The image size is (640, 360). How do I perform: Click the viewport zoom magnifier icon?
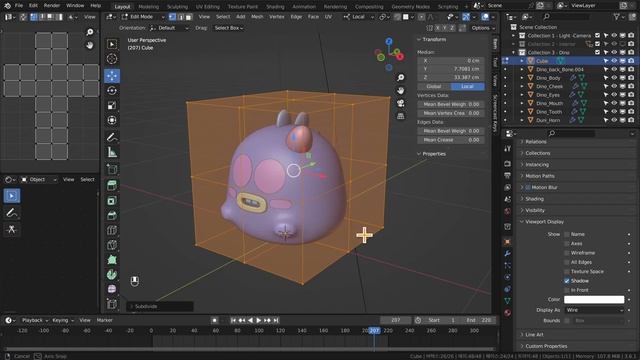tap(400, 78)
